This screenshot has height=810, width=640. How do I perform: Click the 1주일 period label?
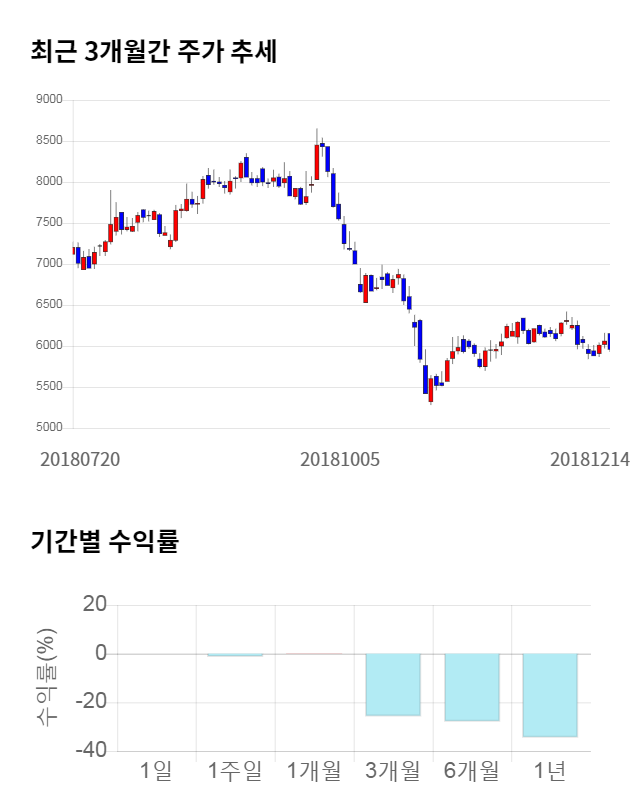coord(235,771)
